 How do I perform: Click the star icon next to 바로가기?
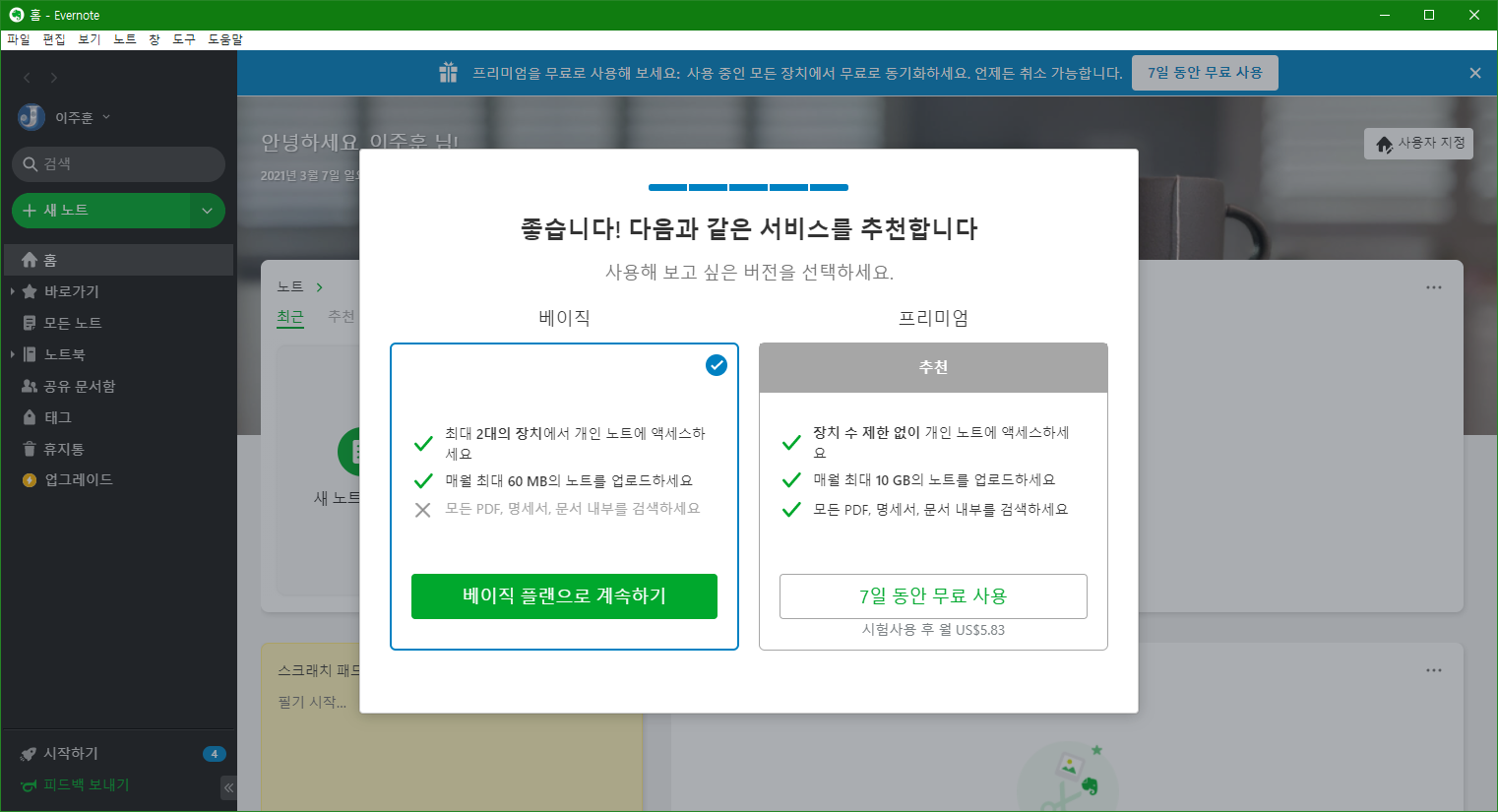[x=30, y=291]
